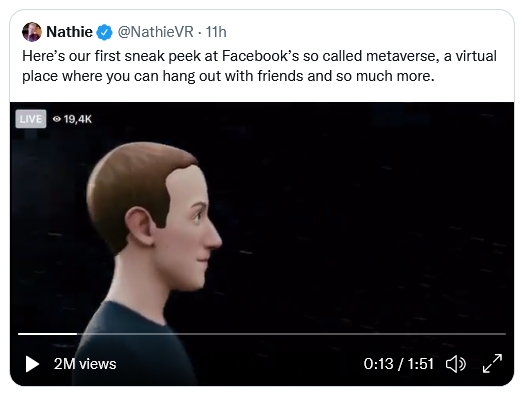Click the tweet text about Facebook's metaverse
The width and height of the screenshot is (522, 396).
click(259, 66)
